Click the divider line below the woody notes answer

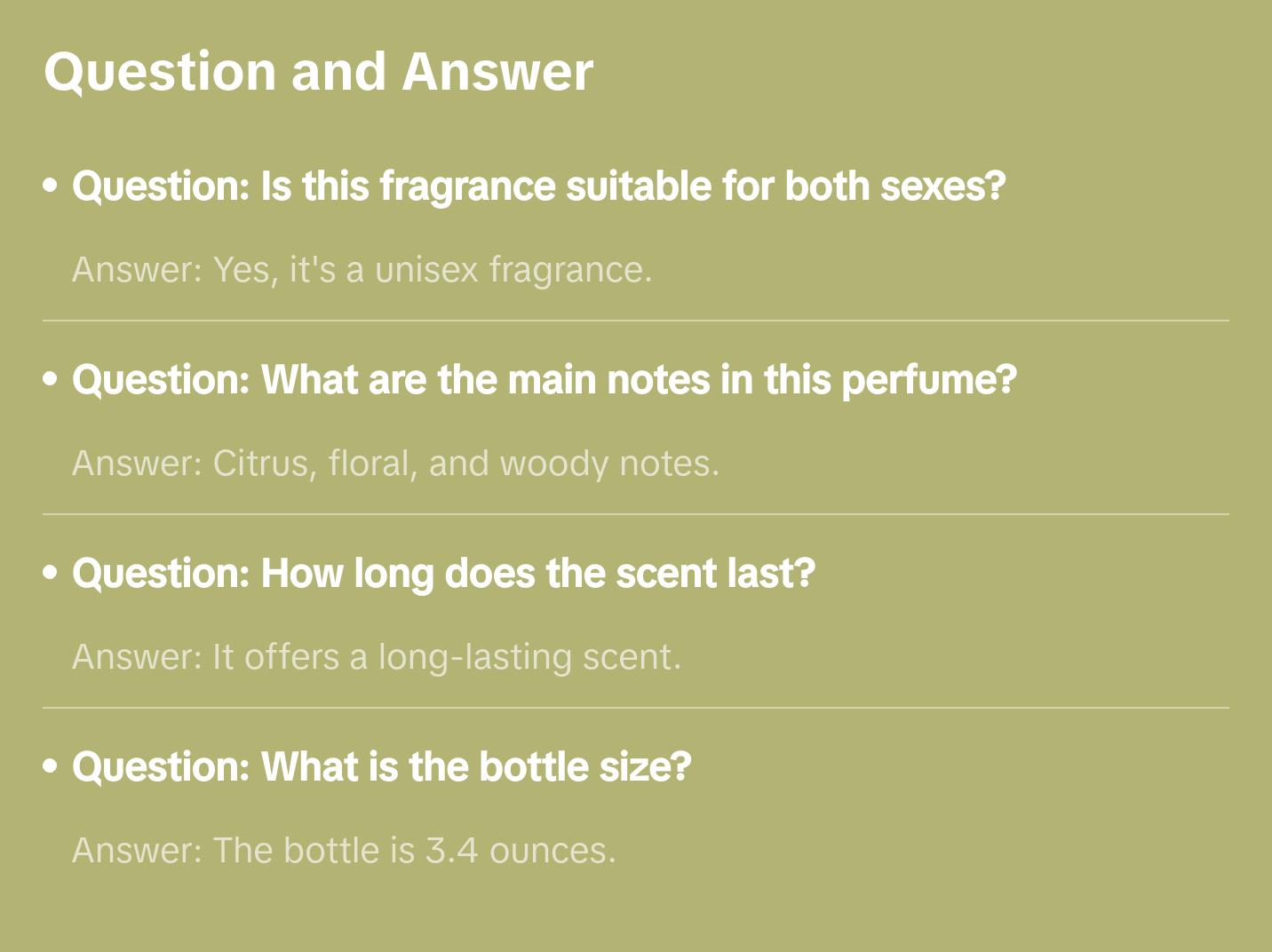click(x=636, y=514)
